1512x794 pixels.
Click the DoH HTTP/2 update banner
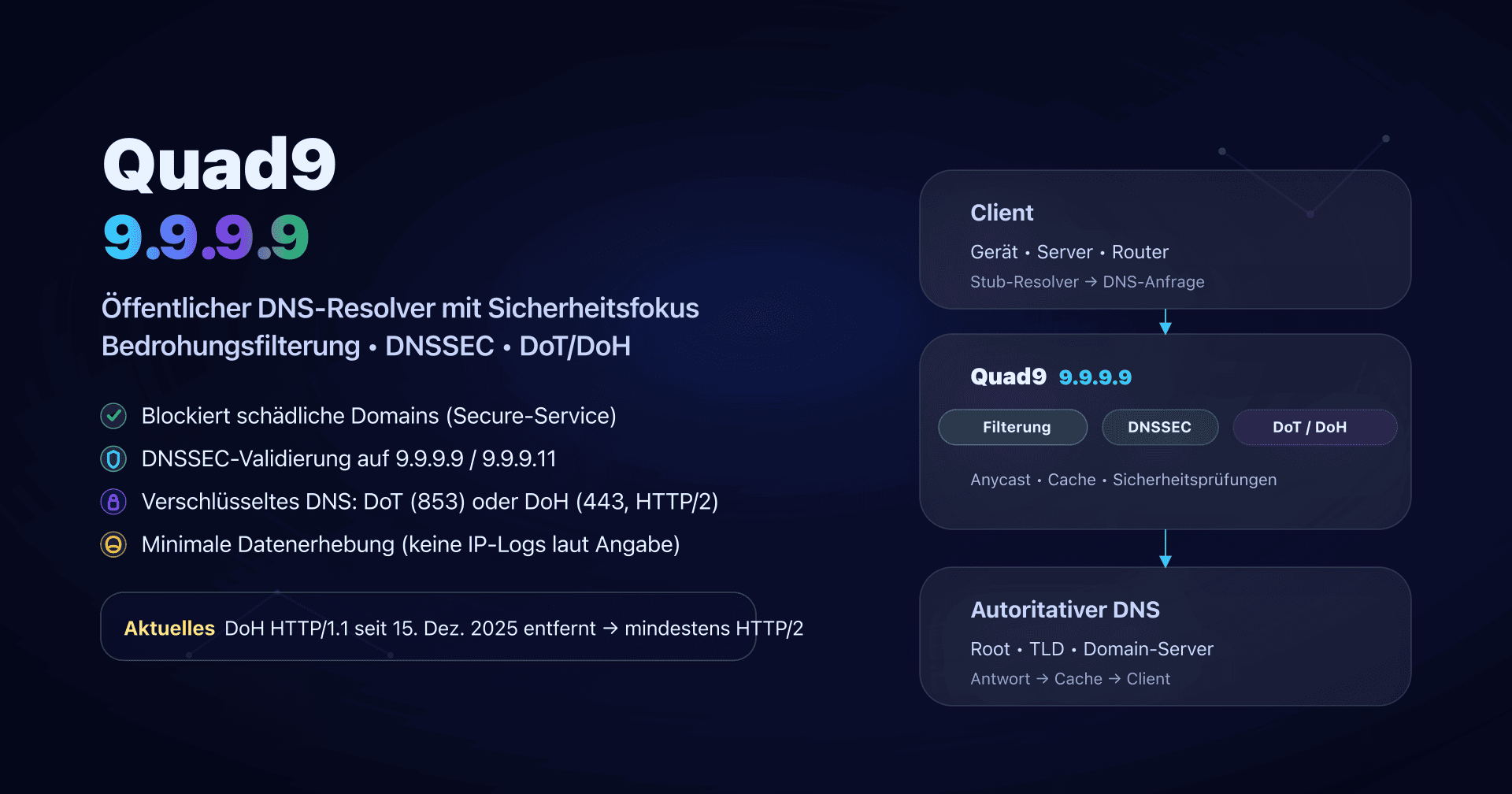[428, 626]
